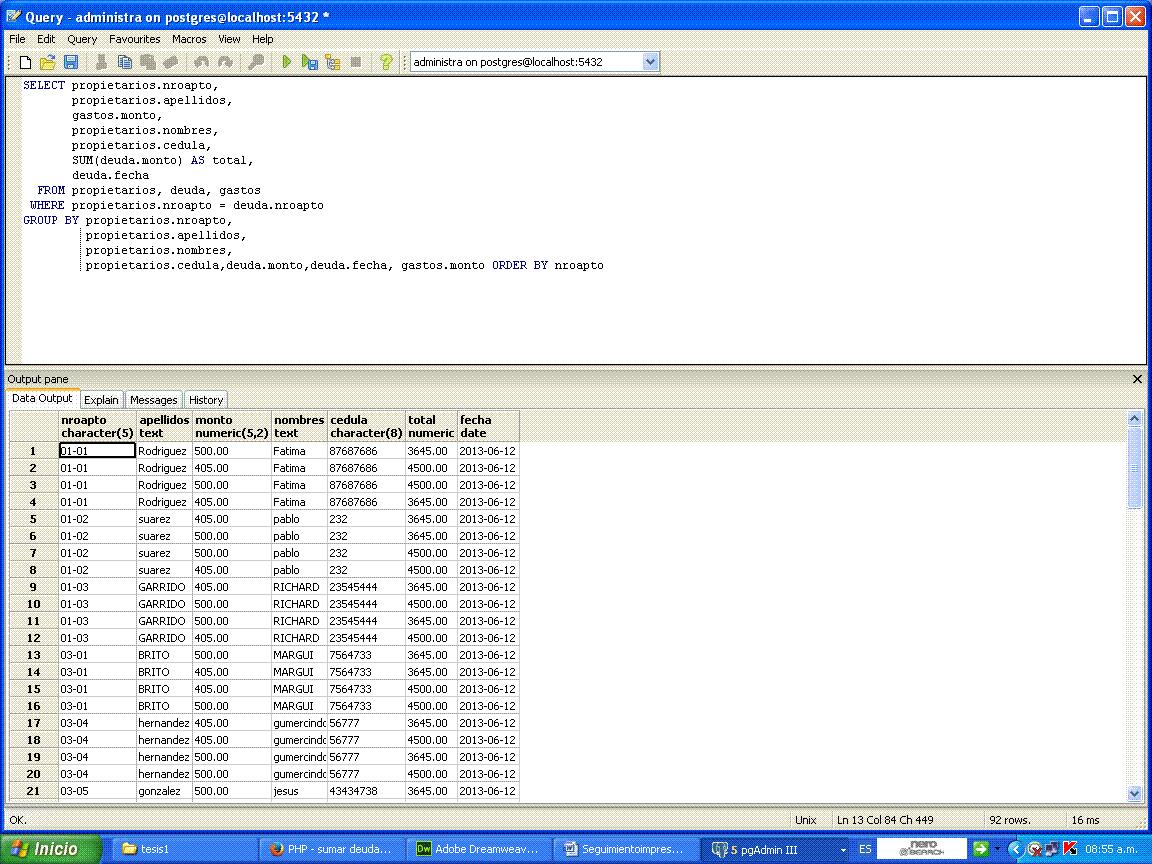Click the Redo toolbar icon
The width and height of the screenshot is (1152, 864).
point(225,62)
